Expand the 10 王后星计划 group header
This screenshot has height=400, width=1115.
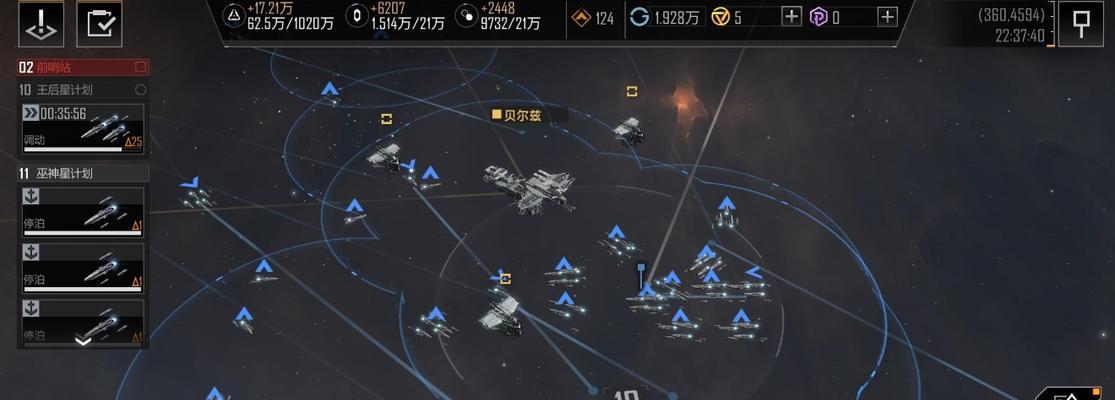pyautogui.click(x=83, y=90)
